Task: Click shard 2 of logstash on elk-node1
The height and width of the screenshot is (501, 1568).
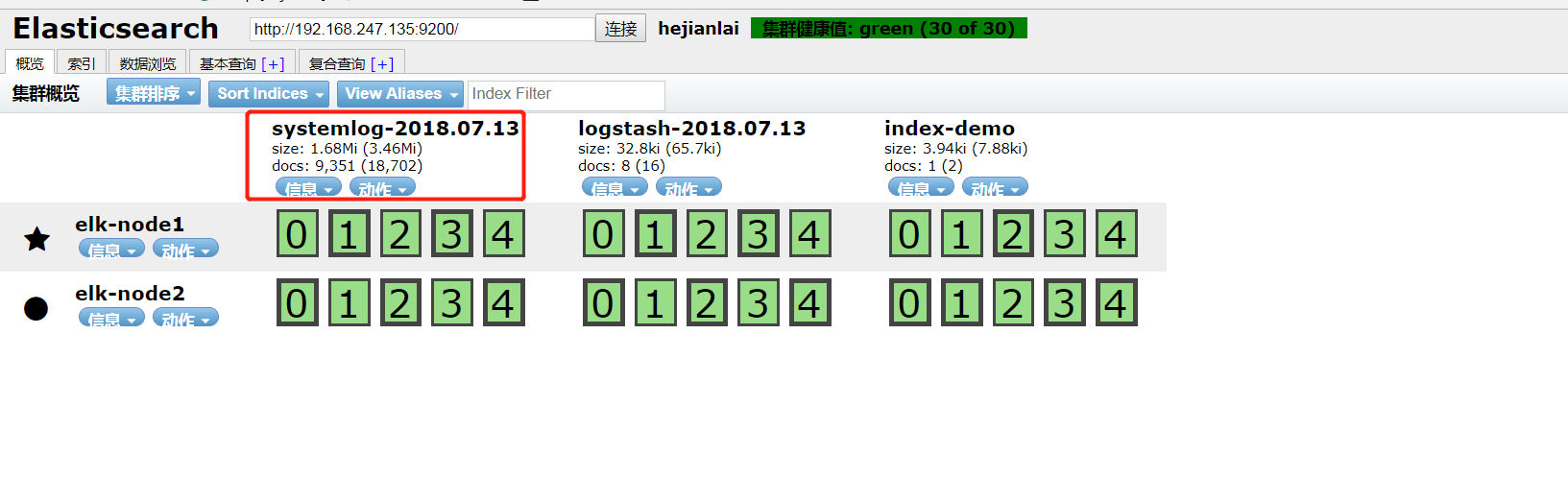Action: click(706, 234)
